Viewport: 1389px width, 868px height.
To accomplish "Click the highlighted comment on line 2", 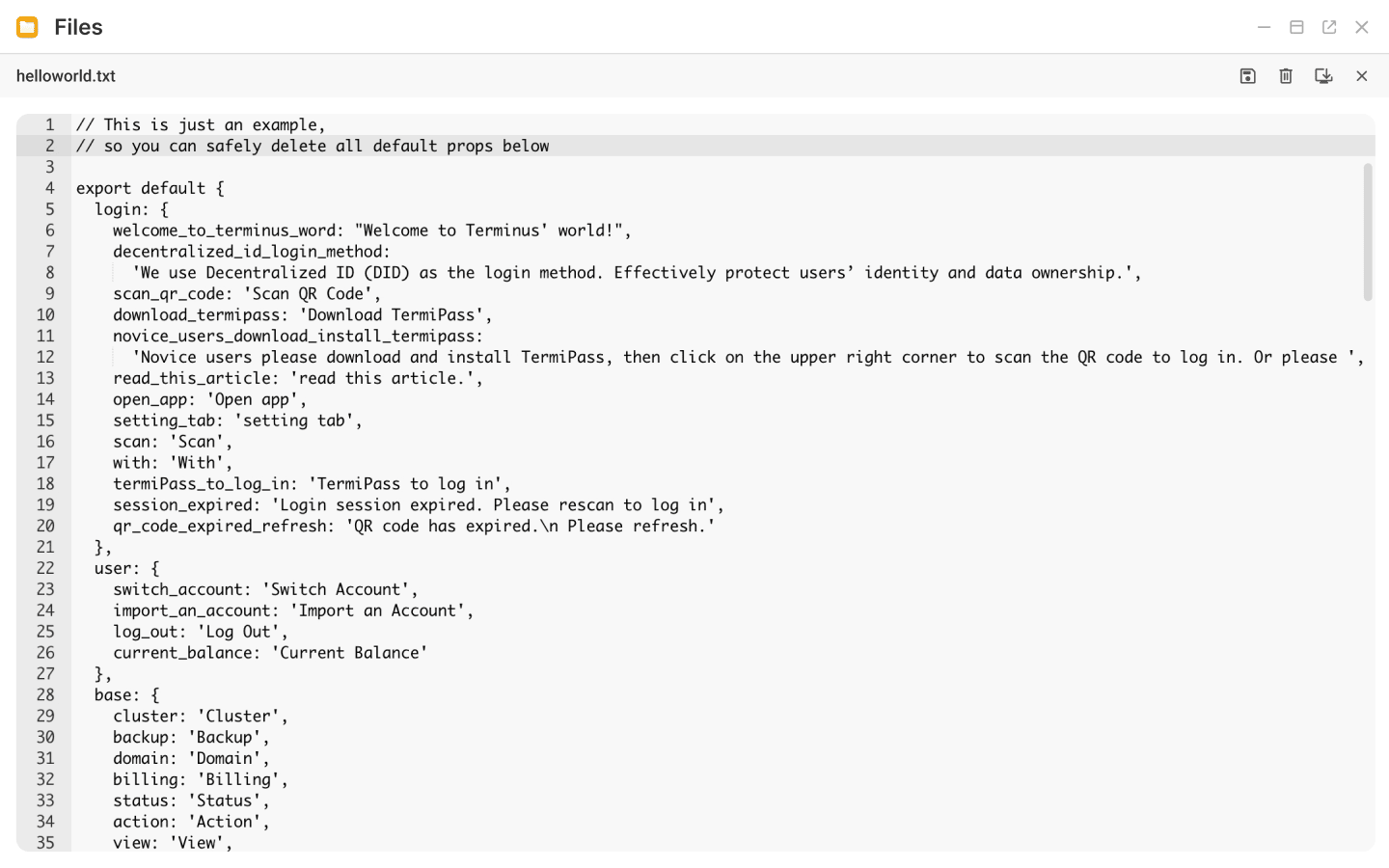I will pyautogui.click(x=313, y=147).
